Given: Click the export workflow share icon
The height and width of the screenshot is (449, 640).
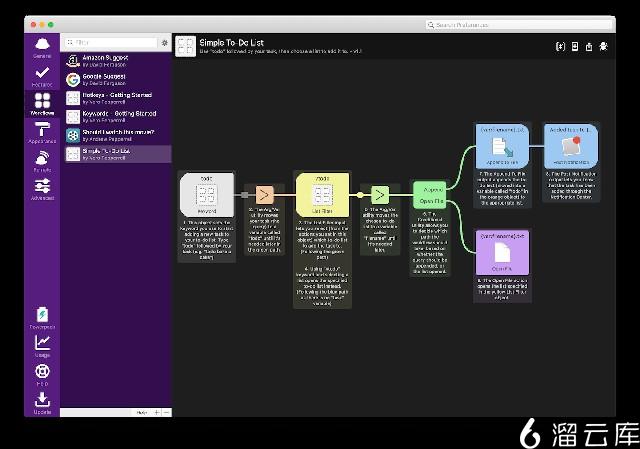Looking at the screenshot, I should [589, 46].
